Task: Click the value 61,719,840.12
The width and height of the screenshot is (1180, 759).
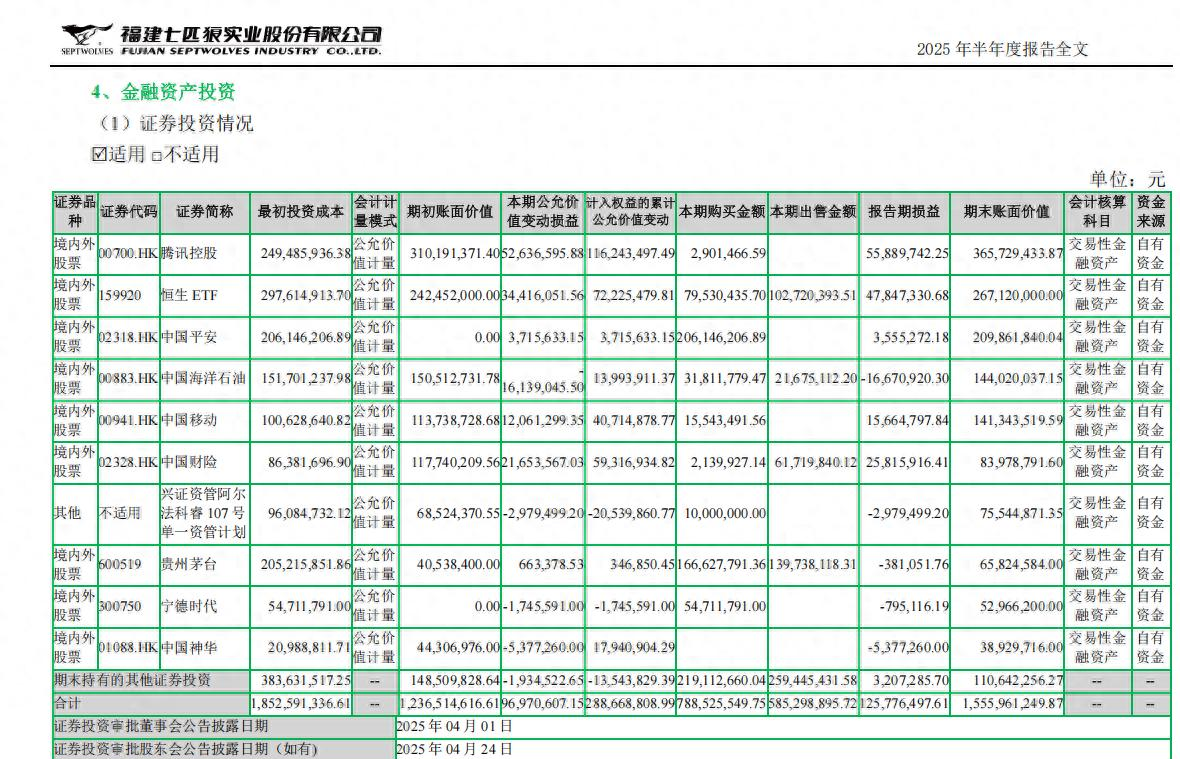Action: [x=816, y=462]
